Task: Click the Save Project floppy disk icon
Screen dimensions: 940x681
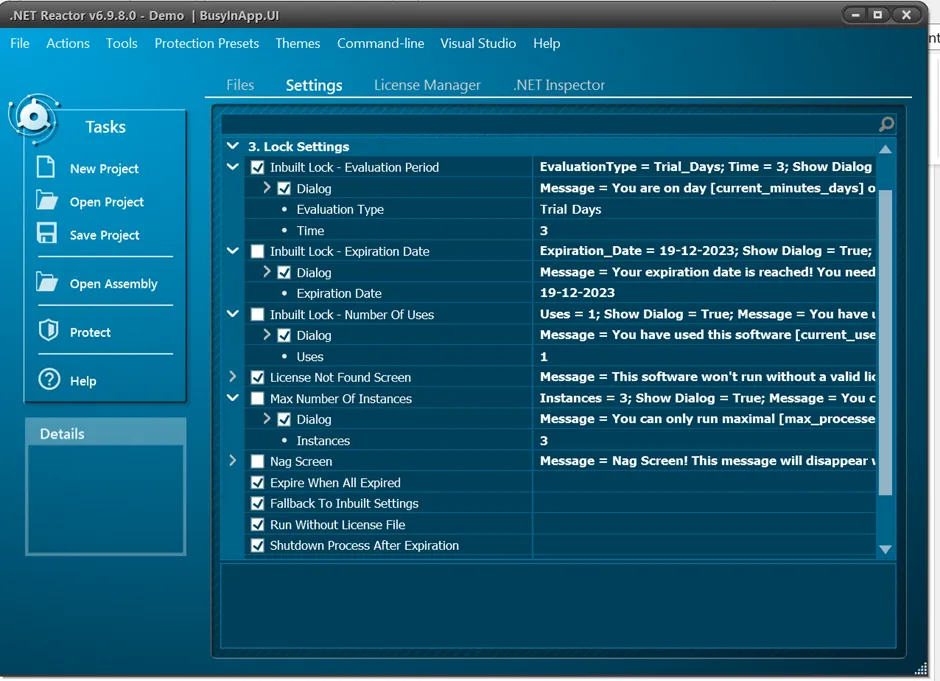Action: pos(47,233)
